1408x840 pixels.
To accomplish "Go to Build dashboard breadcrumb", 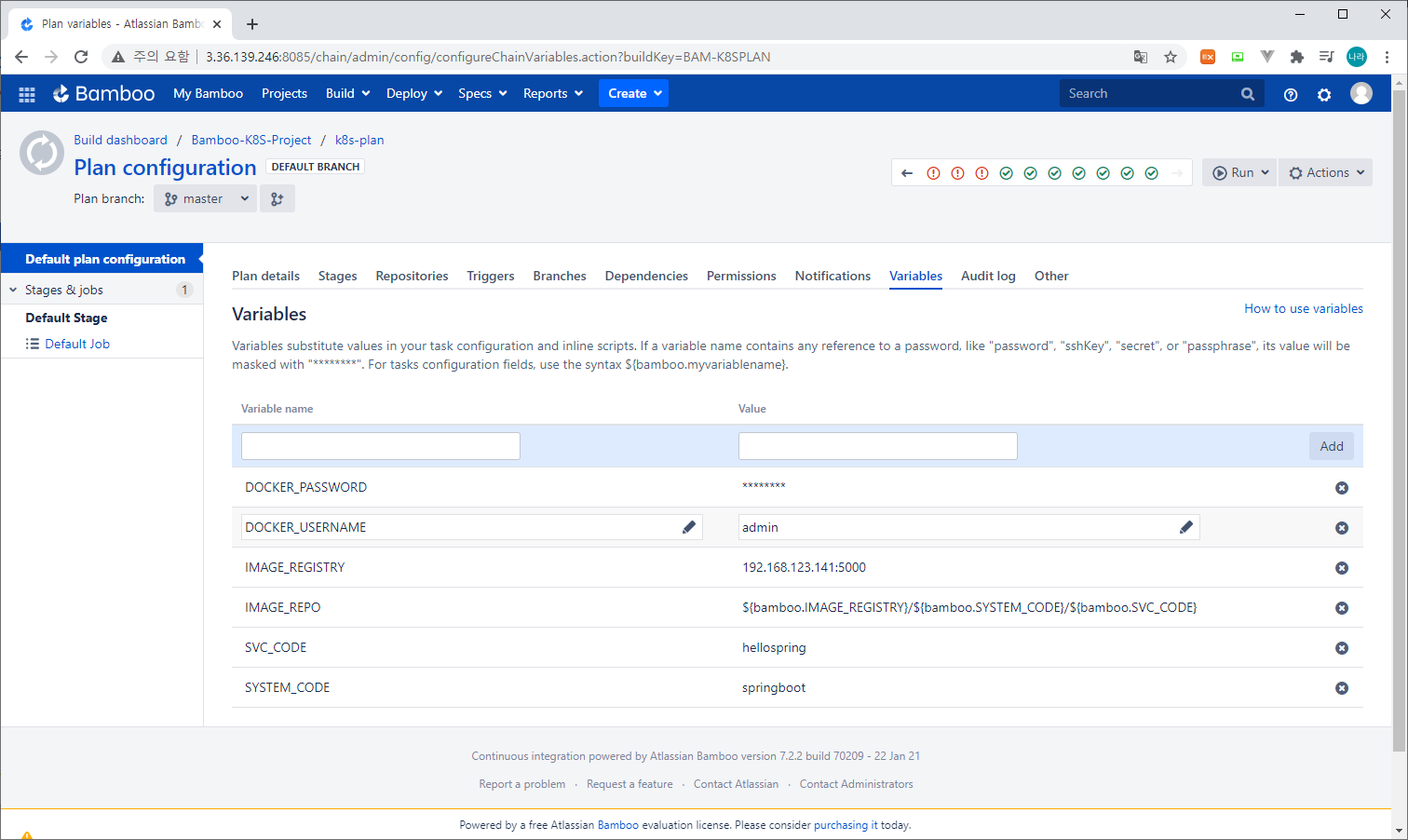I will pyautogui.click(x=120, y=140).
